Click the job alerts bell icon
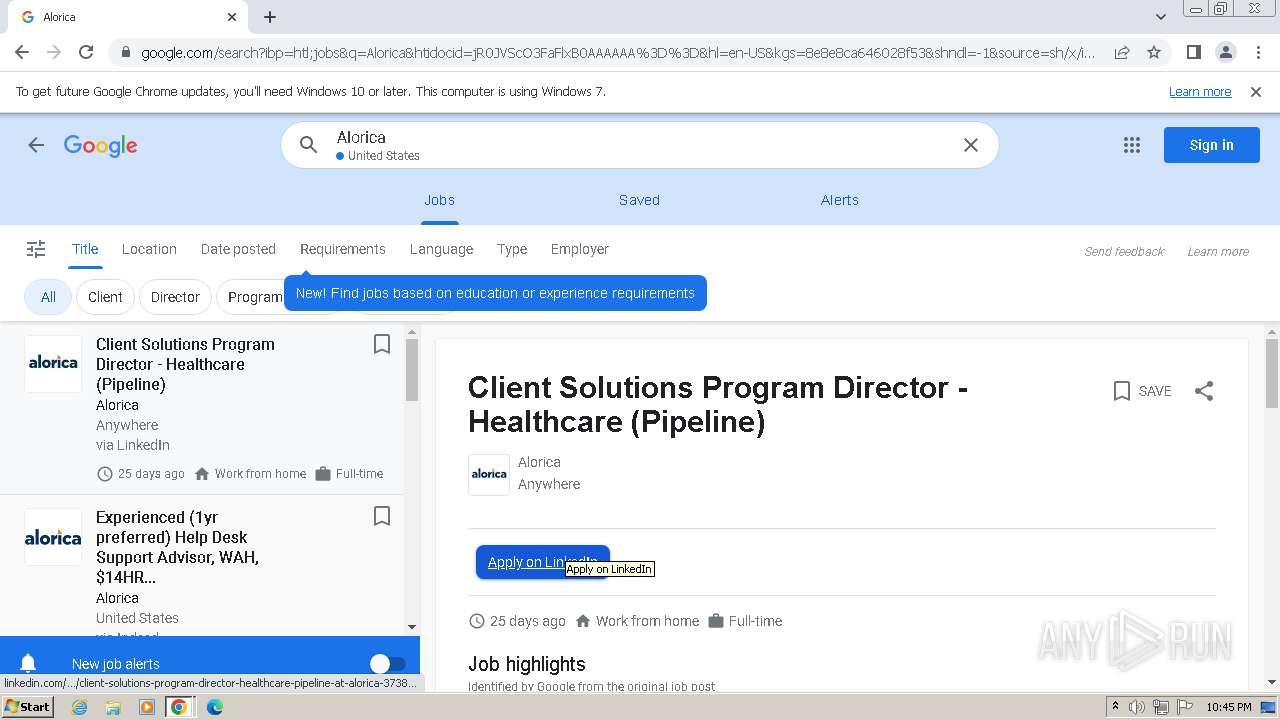Image resolution: width=1280 pixels, height=720 pixels. coord(28,663)
